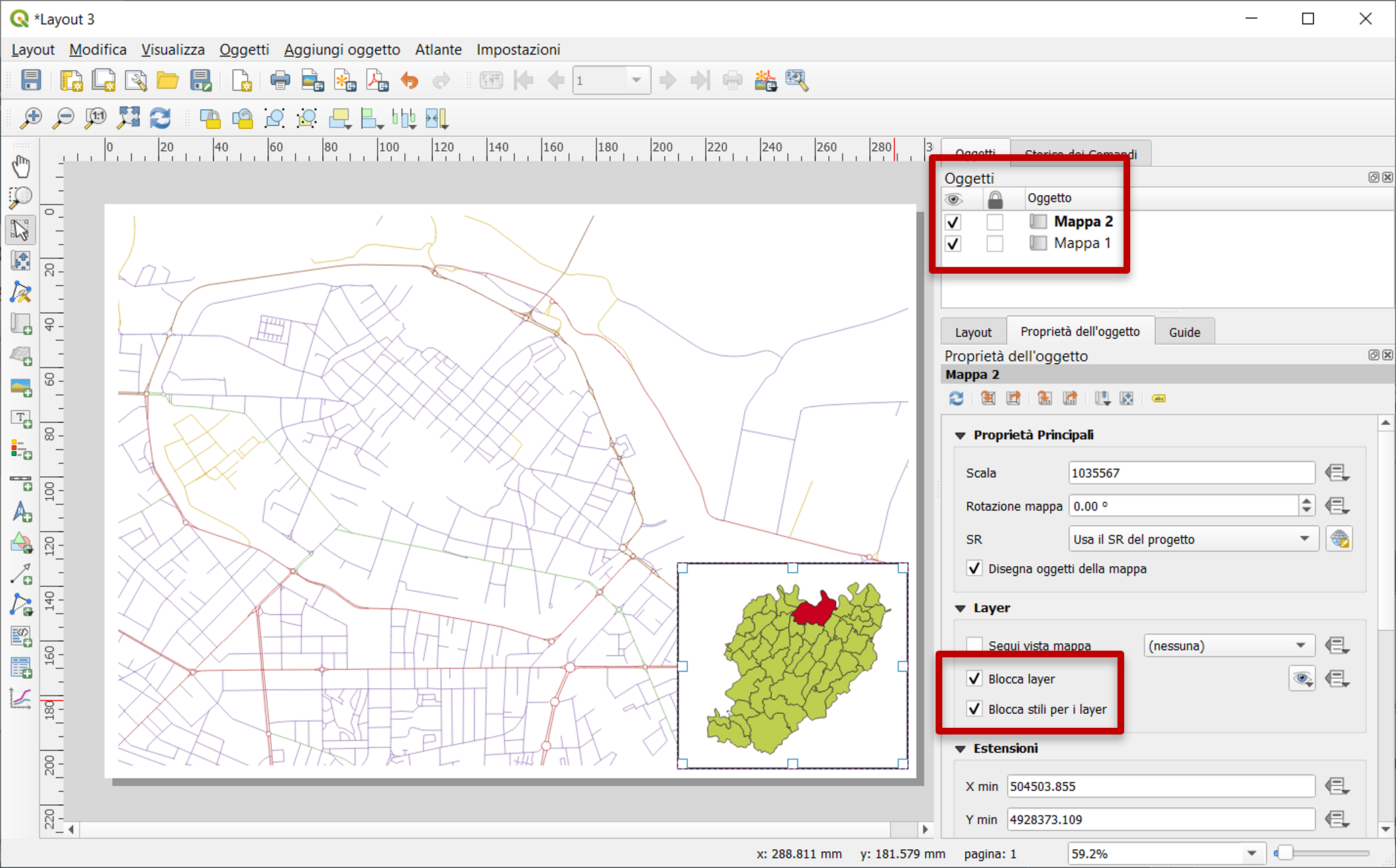This screenshot has width=1396, height=868.
Task: Collapse the Proprietà Principali section
Action: tap(959, 435)
